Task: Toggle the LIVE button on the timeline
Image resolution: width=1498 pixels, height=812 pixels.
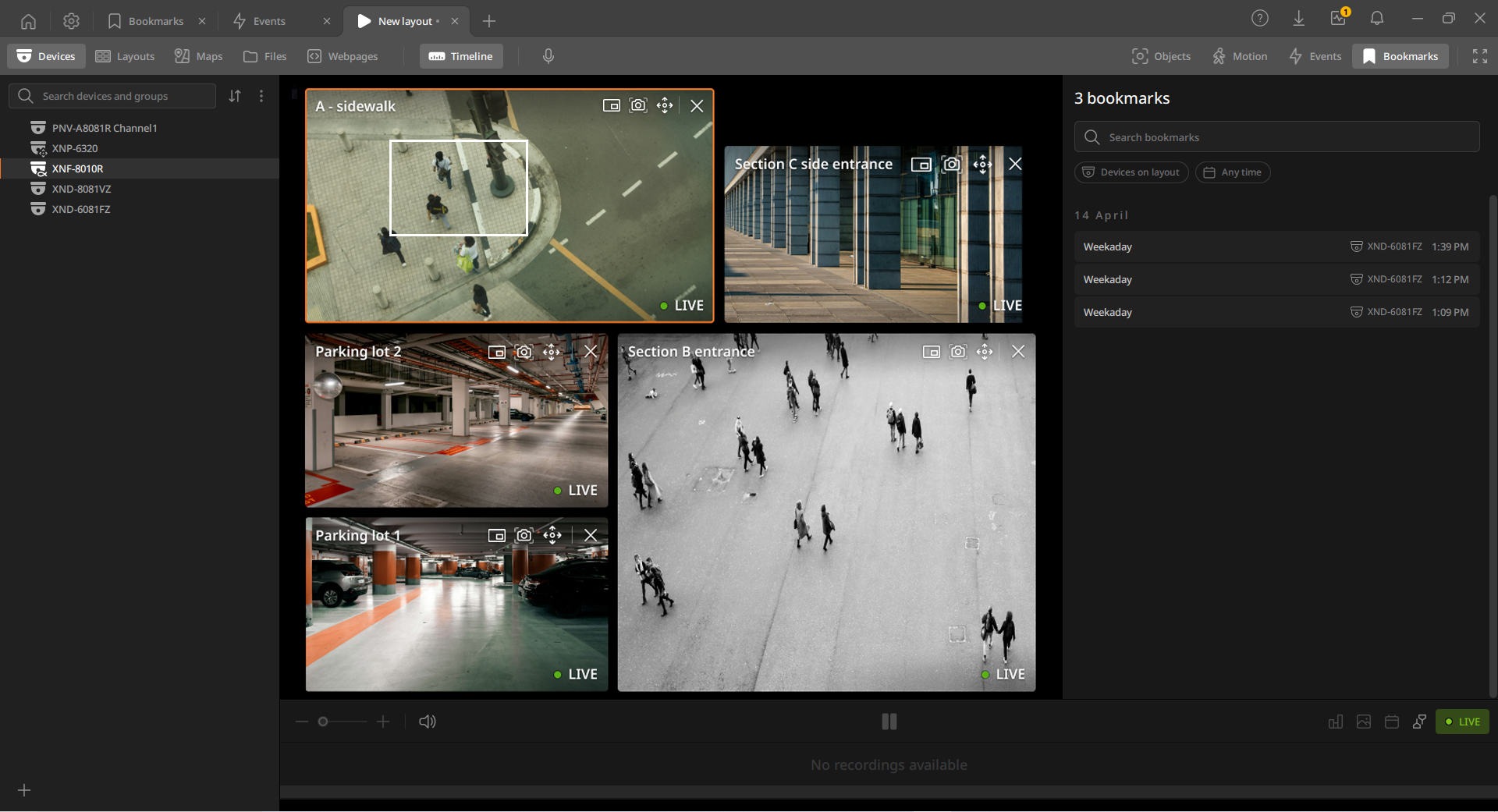Action: point(1462,722)
